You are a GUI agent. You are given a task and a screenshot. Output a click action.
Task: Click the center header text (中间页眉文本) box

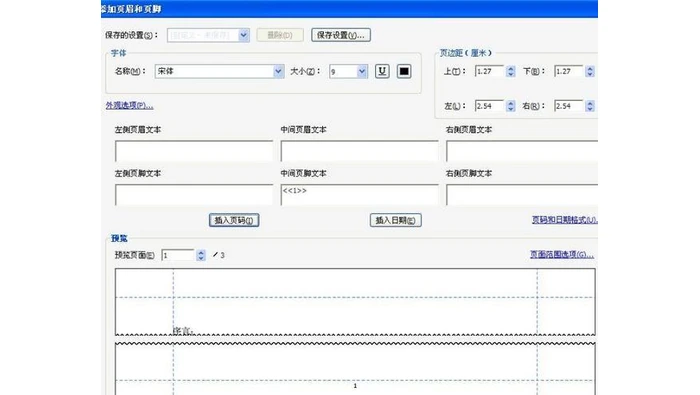[x=359, y=151]
